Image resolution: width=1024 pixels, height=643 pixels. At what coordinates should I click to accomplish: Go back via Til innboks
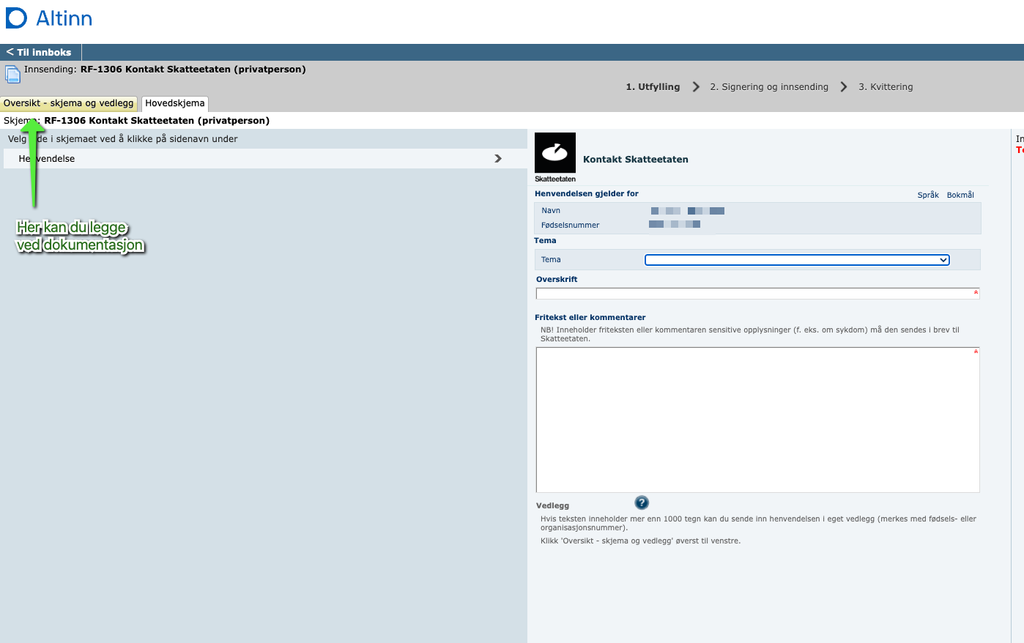40,52
